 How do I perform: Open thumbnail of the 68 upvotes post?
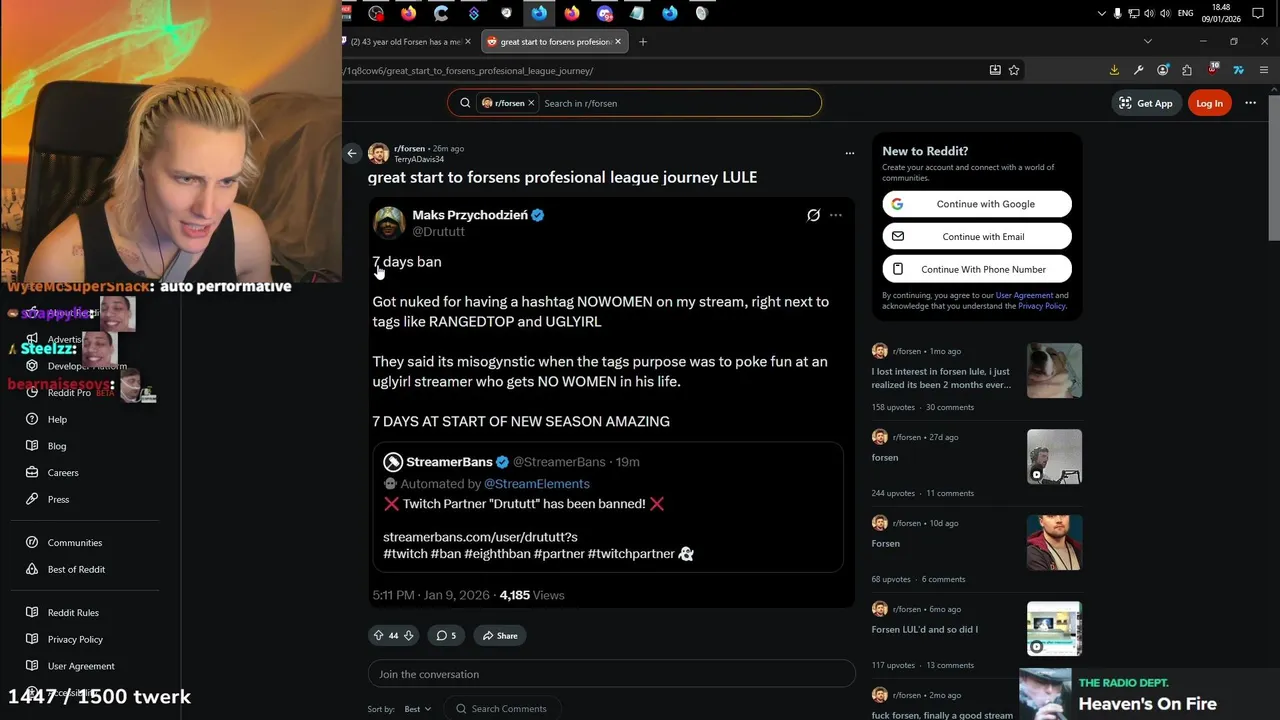[x=1054, y=543]
